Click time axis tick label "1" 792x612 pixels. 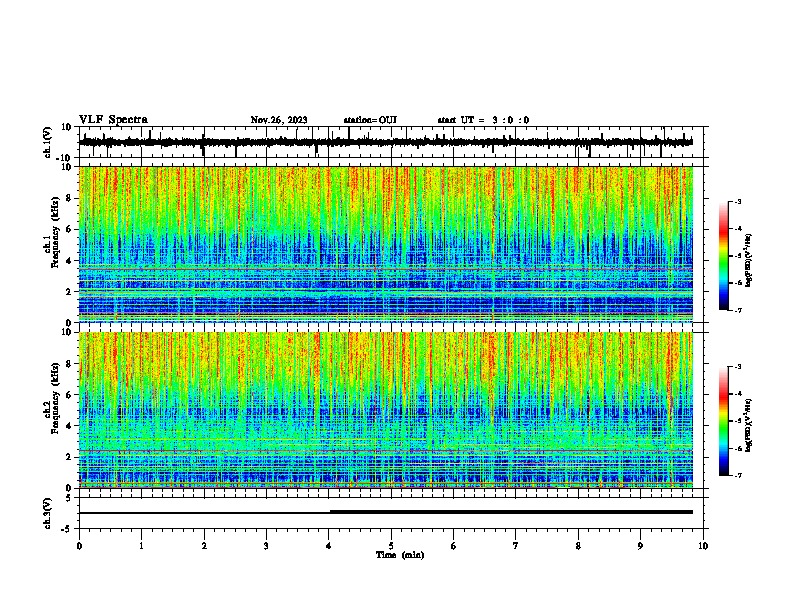[x=142, y=546]
